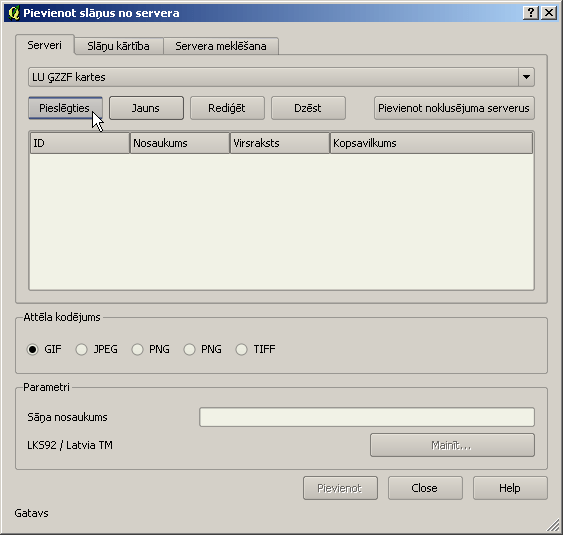This screenshot has width=563, height=535.
Task: Click the Jauns button to add server
Action: [146, 108]
